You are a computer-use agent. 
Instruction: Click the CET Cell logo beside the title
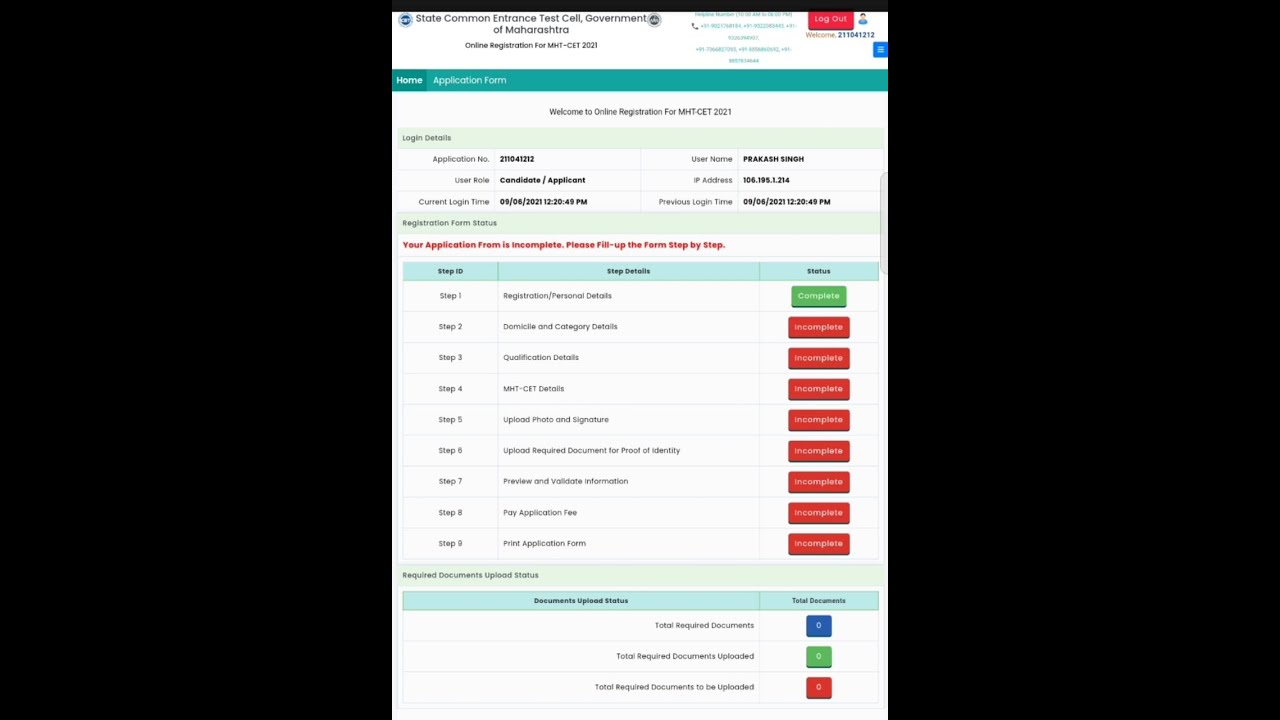tap(405, 20)
